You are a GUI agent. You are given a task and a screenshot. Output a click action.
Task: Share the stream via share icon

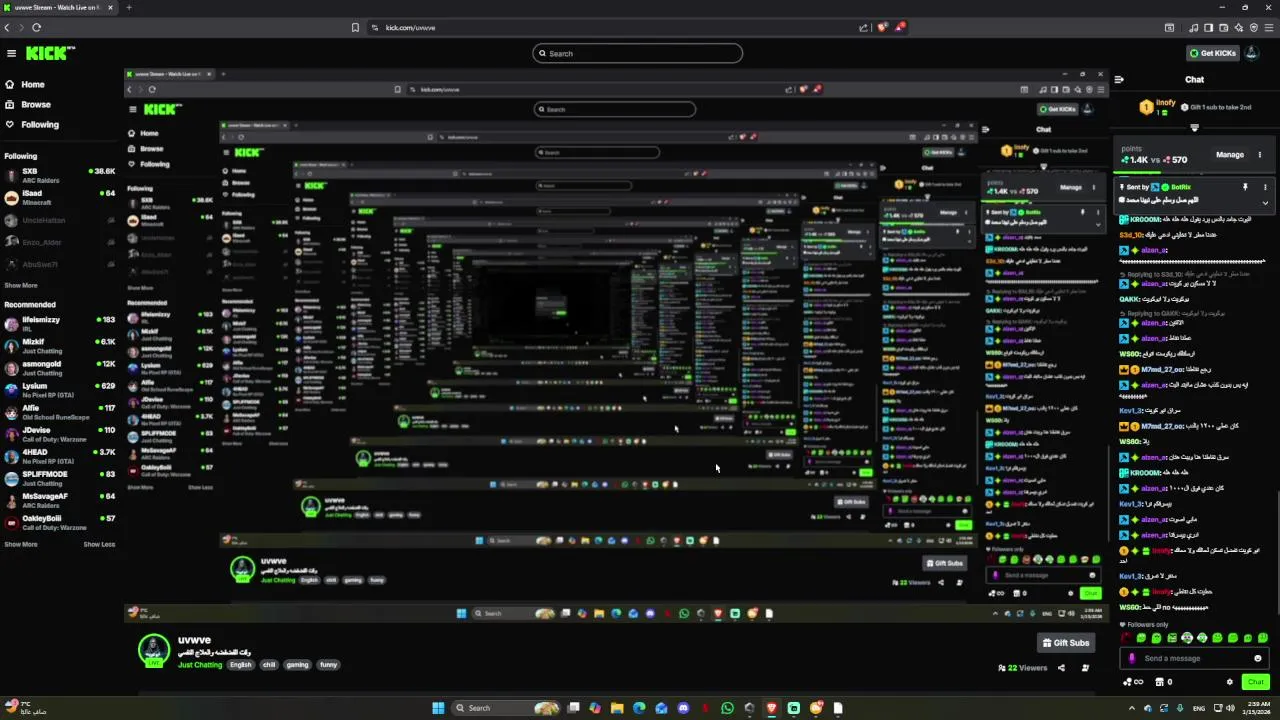coord(1061,668)
